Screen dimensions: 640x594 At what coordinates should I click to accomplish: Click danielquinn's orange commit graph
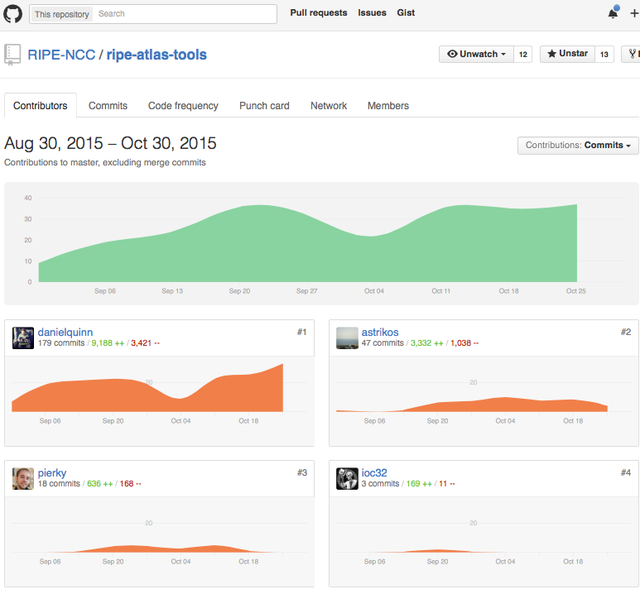pyautogui.click(x=147, y=387)
